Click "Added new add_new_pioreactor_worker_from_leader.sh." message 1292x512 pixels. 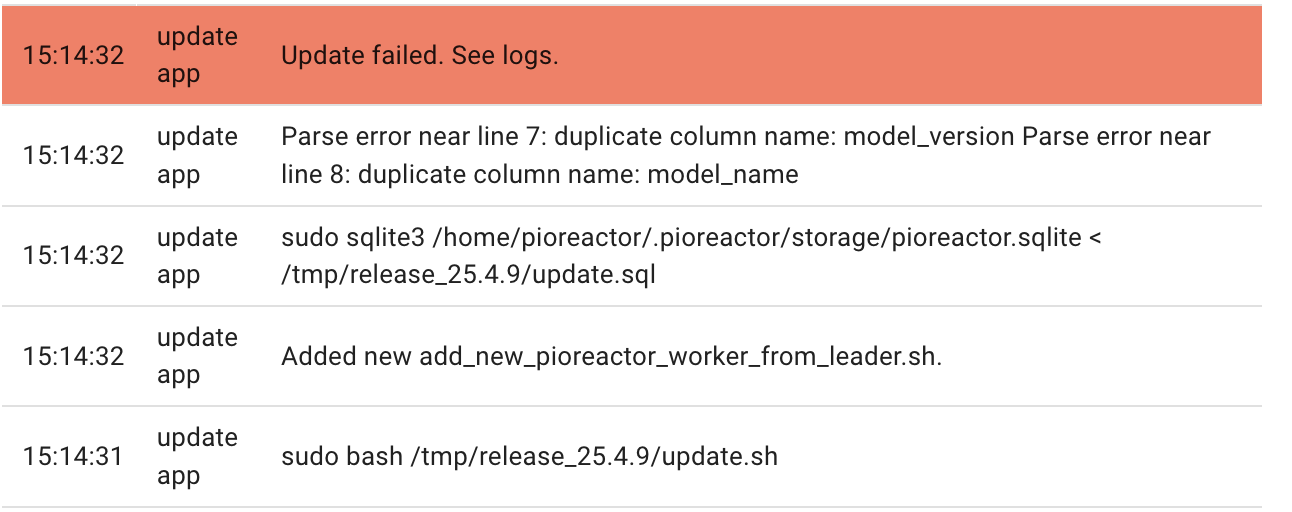(611, 357)
